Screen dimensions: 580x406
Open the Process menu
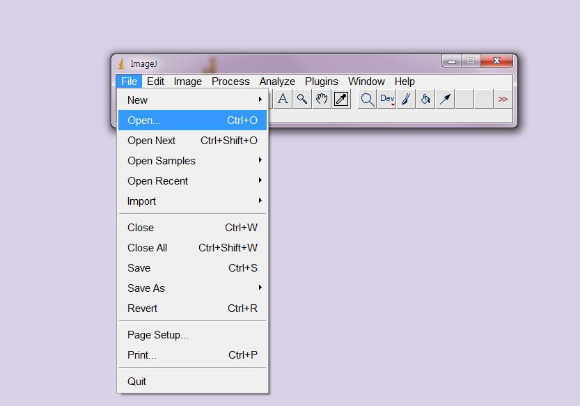[230, 81]
